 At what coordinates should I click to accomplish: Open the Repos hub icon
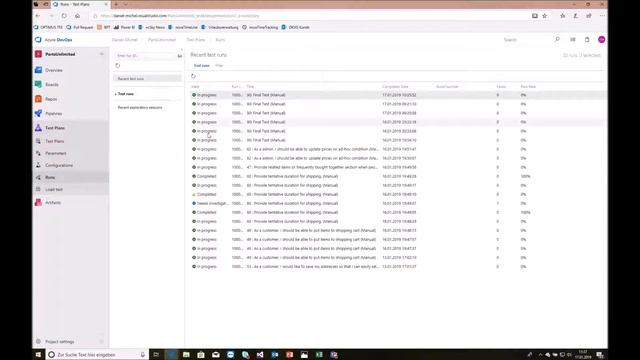click(38, 99)
